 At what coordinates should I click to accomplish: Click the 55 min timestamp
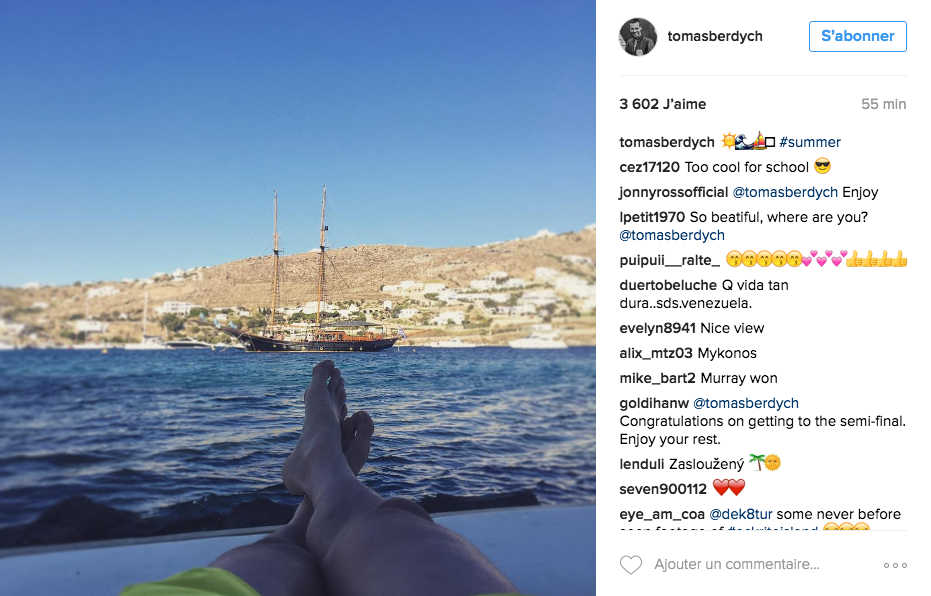click(x=884, y=104)
